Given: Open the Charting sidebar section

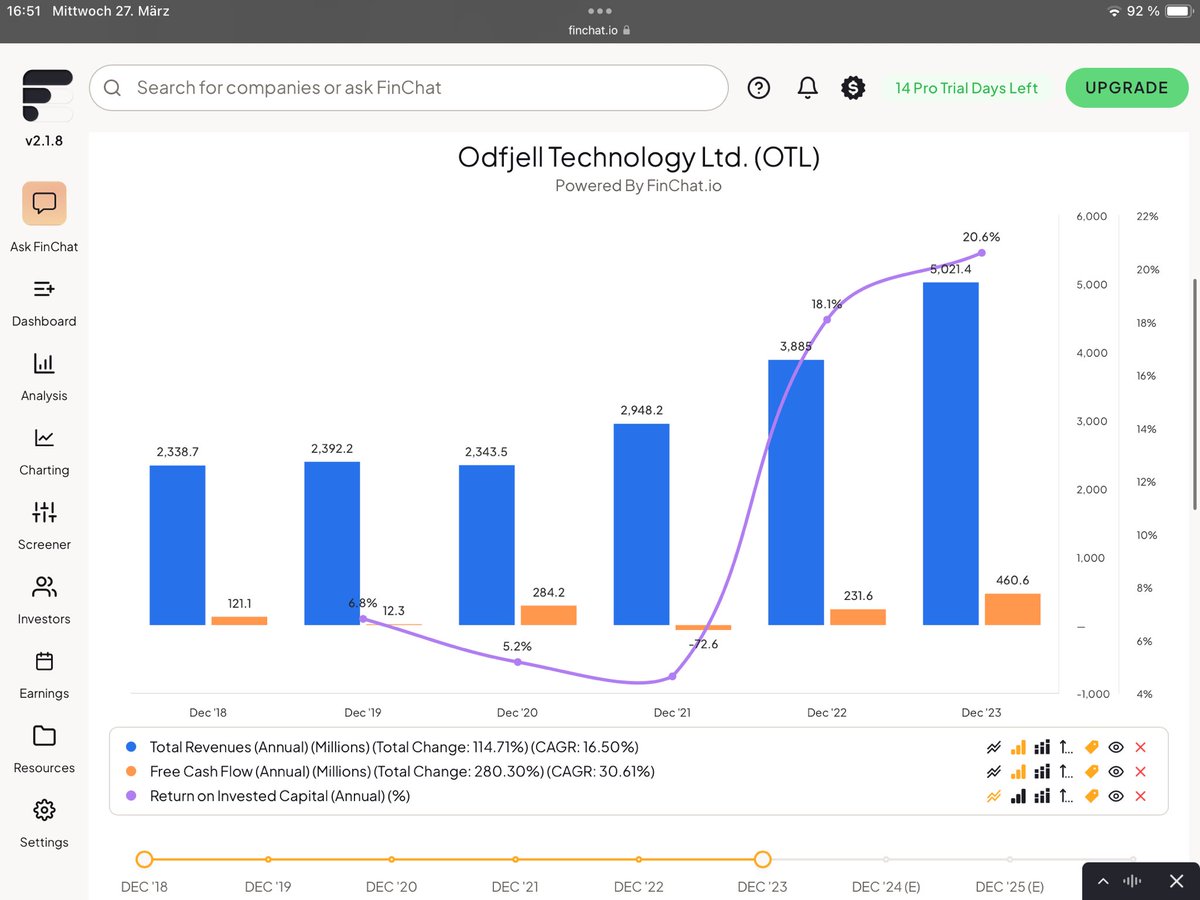Looking at the screenshot, I should (x=44, y=451).
